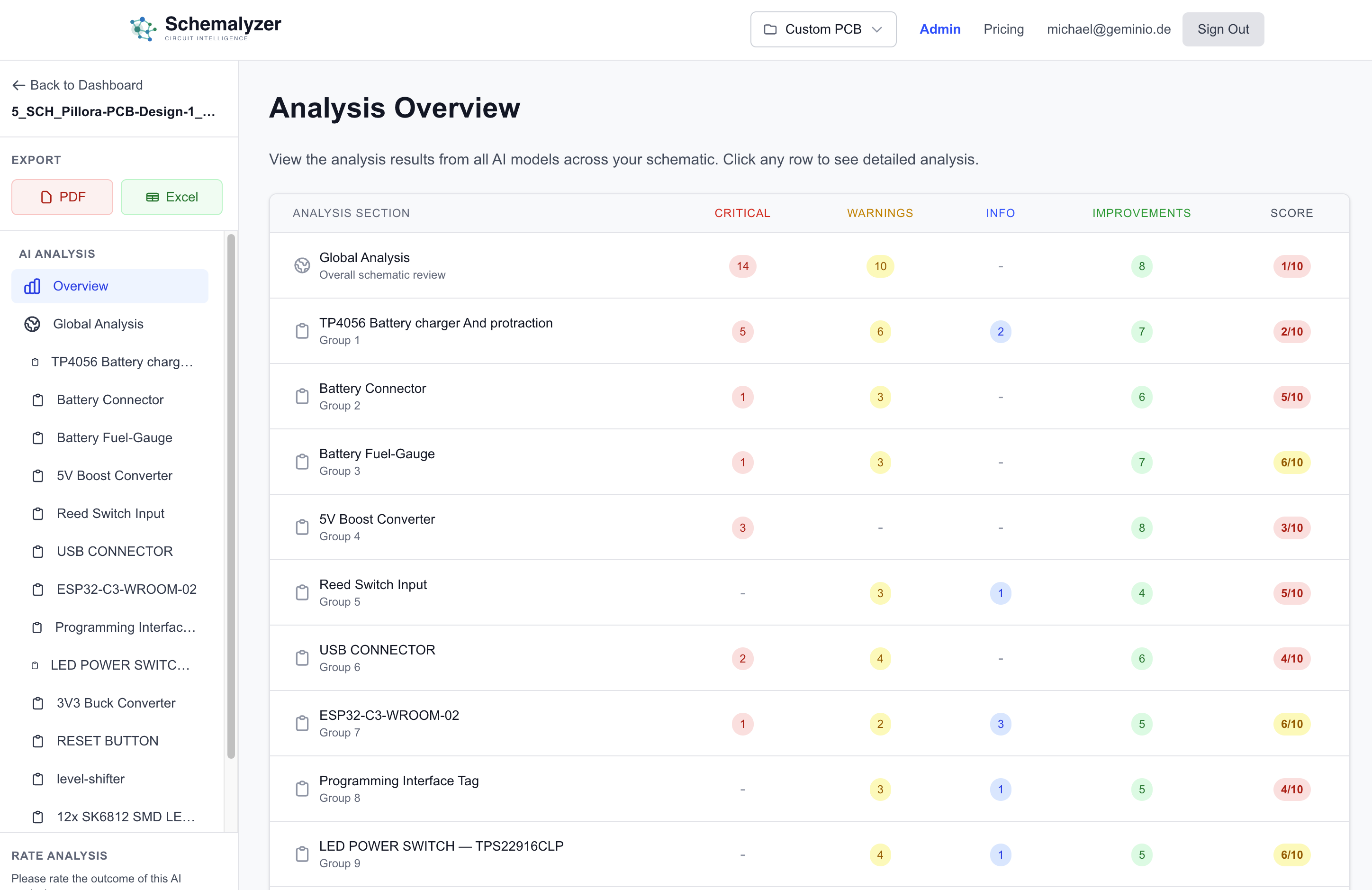
Task: Click the folder icon inside Custom PCB selector
Action: (770, 29)
